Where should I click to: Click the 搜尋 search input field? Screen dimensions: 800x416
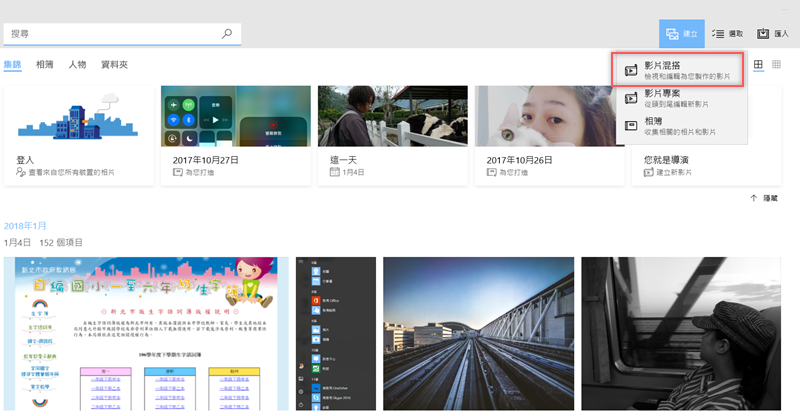tap(115, 34)
